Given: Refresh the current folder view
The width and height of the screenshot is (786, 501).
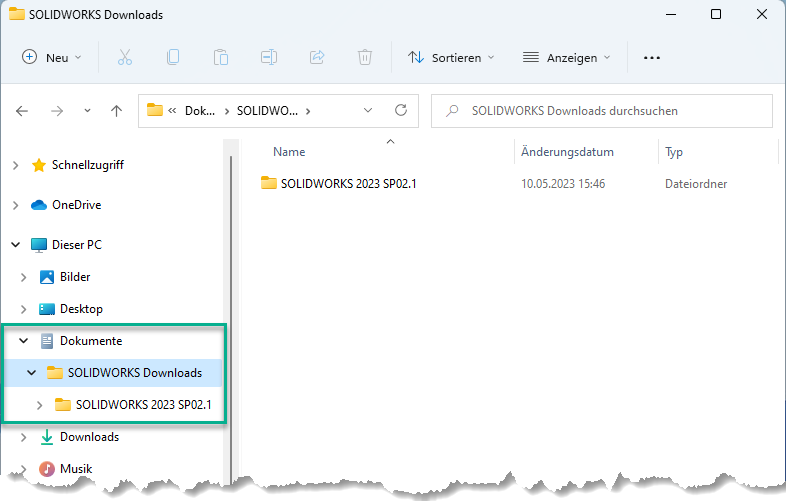Looking at the screenshot, I should click(401, 111).
